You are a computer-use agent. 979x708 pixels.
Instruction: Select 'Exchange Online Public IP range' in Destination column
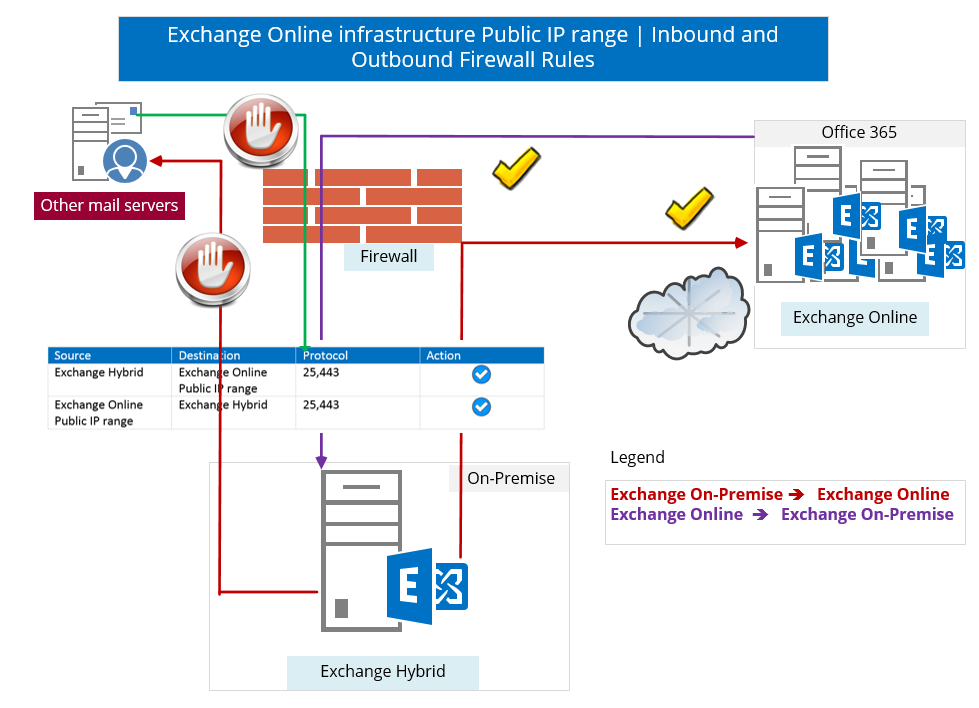tap(223, 380)
